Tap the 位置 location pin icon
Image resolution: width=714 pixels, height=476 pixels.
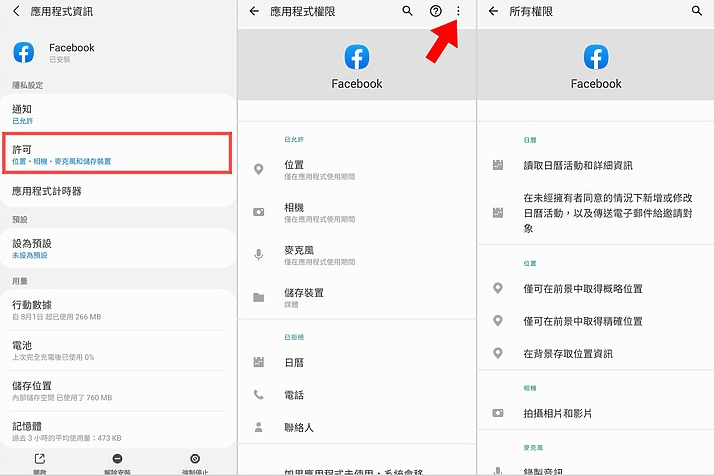click(x=259, y=169)
